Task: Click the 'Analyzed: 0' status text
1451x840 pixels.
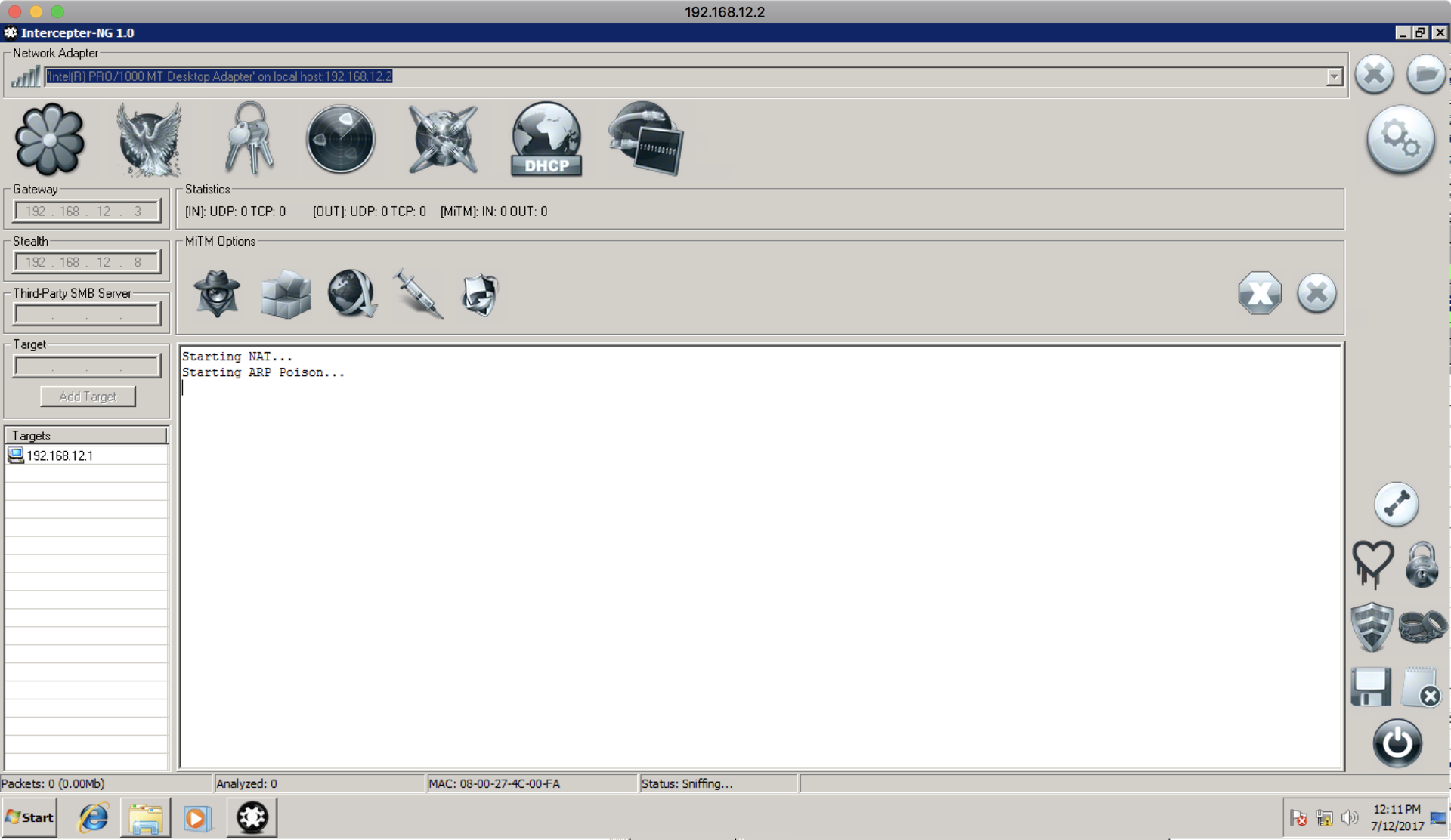Action: [246, 784]
